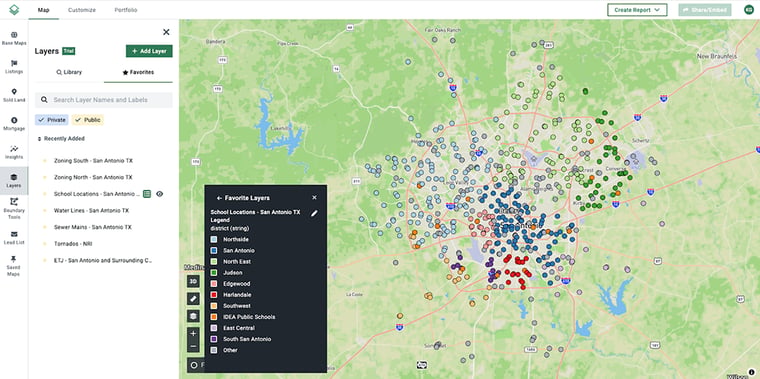Click the Judson legend swatch
760x379 pixels.
tap(214, 273)
